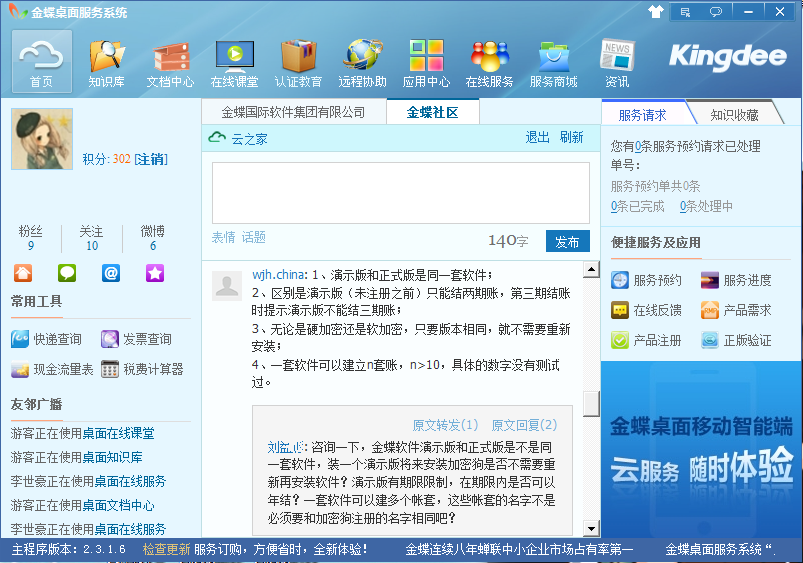Screen dimensions: 803x563
Task: Open 桌面在线课堂 link in 友邻广播
Action: (118, 433)
